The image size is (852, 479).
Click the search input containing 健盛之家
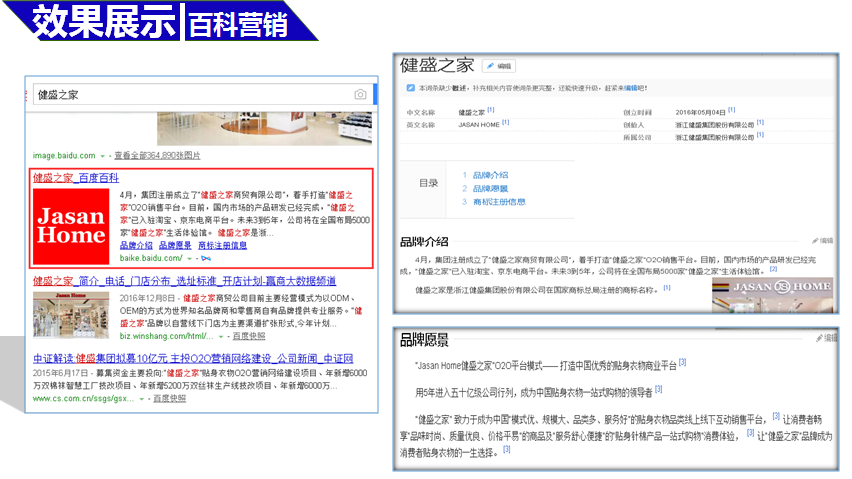tap(190, 94)
